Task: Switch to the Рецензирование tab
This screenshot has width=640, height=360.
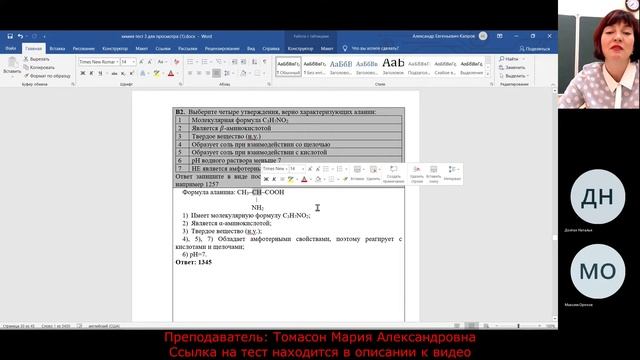Action: [222, 49]
